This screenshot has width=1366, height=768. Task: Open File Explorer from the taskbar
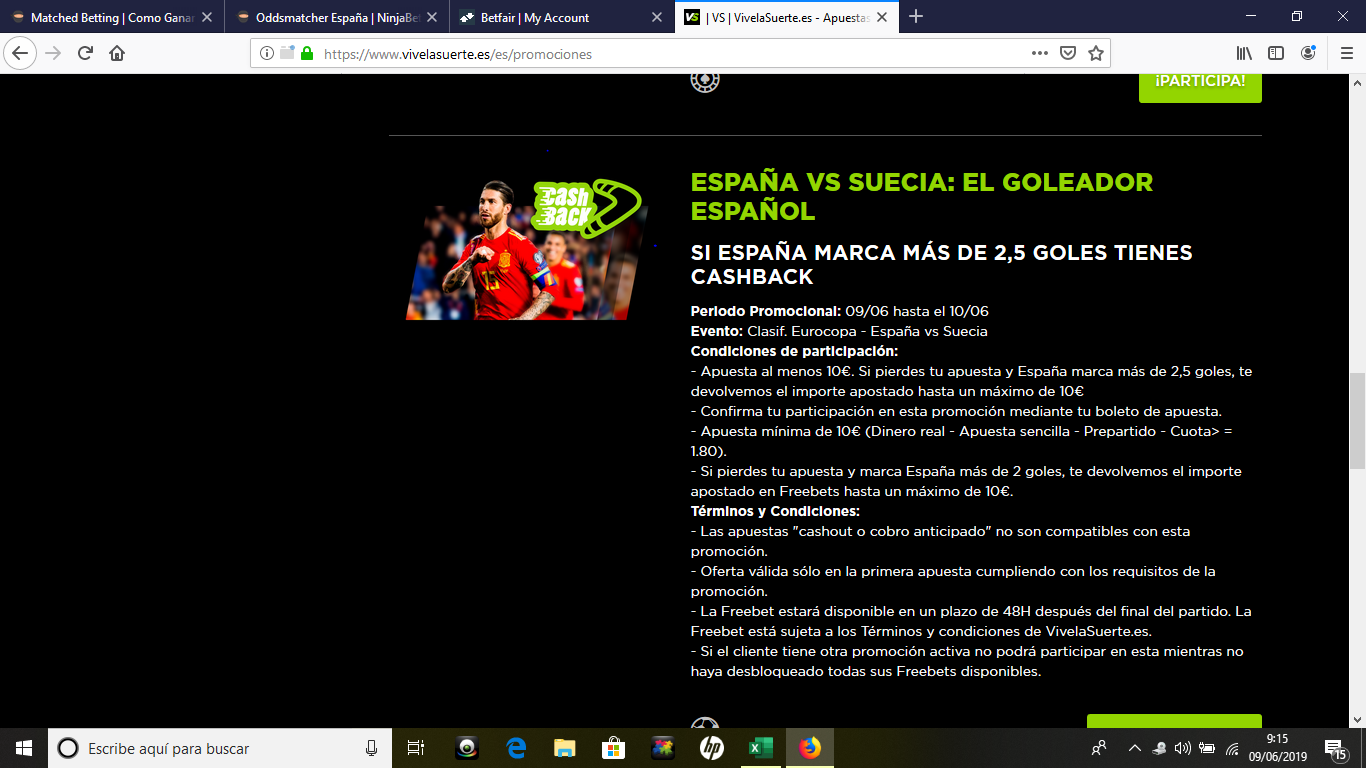point(565,748)
